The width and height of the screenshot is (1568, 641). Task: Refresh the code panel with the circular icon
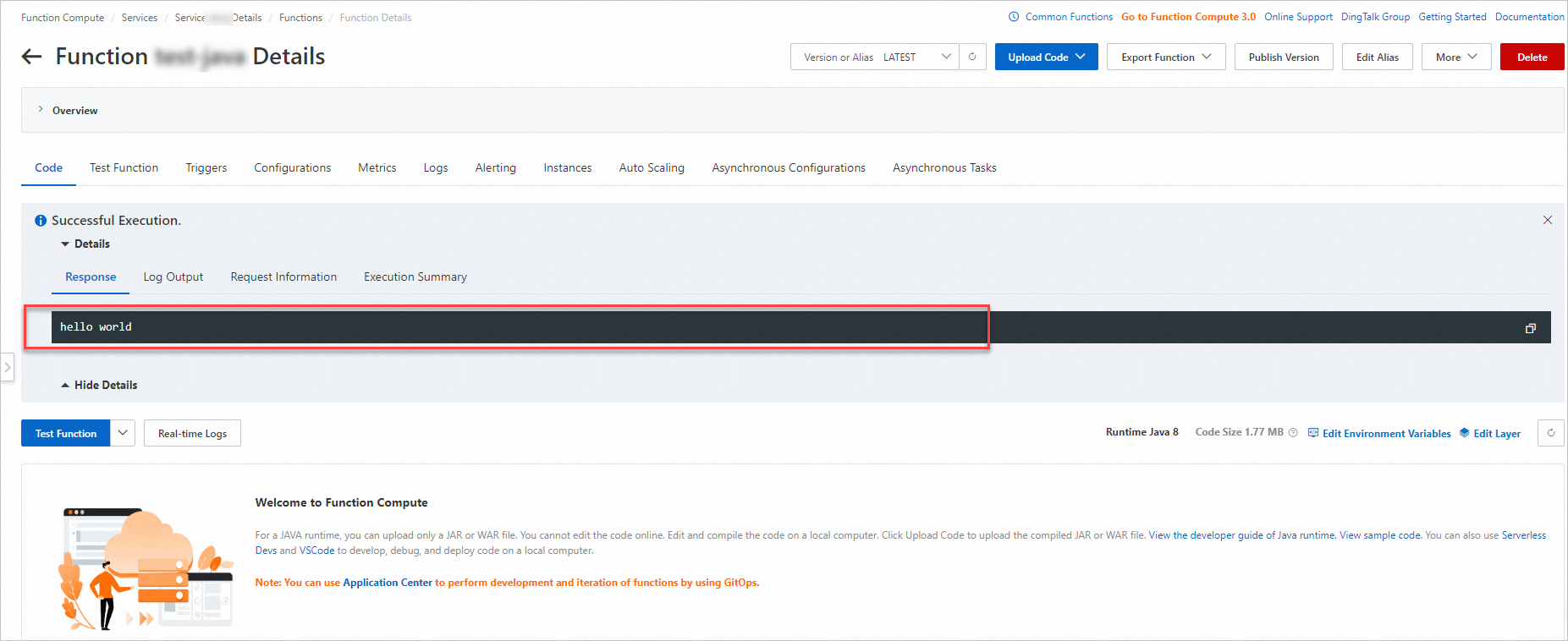[1551, 433]
